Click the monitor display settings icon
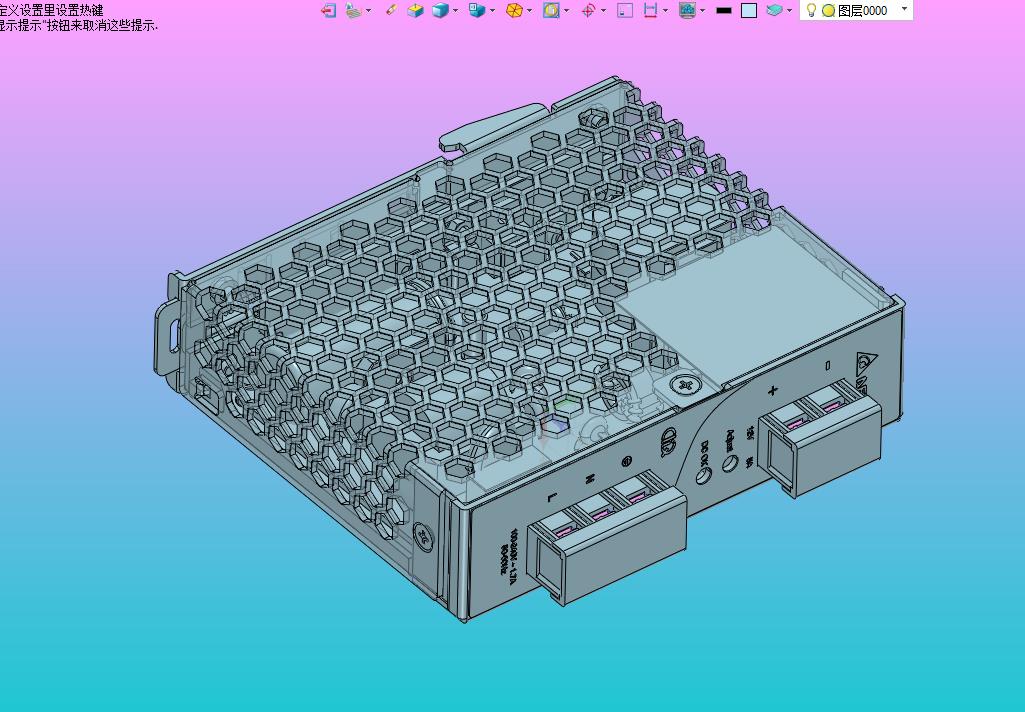Image resolution: width=1025 pixels, height=712 pixels. (687, 10)
